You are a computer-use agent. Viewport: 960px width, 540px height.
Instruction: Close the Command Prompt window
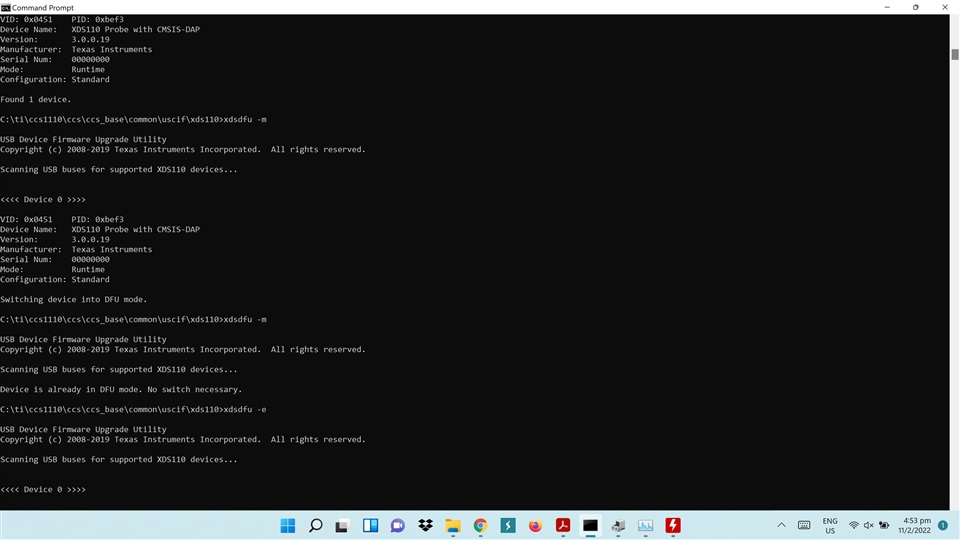(x=945, y=7)
